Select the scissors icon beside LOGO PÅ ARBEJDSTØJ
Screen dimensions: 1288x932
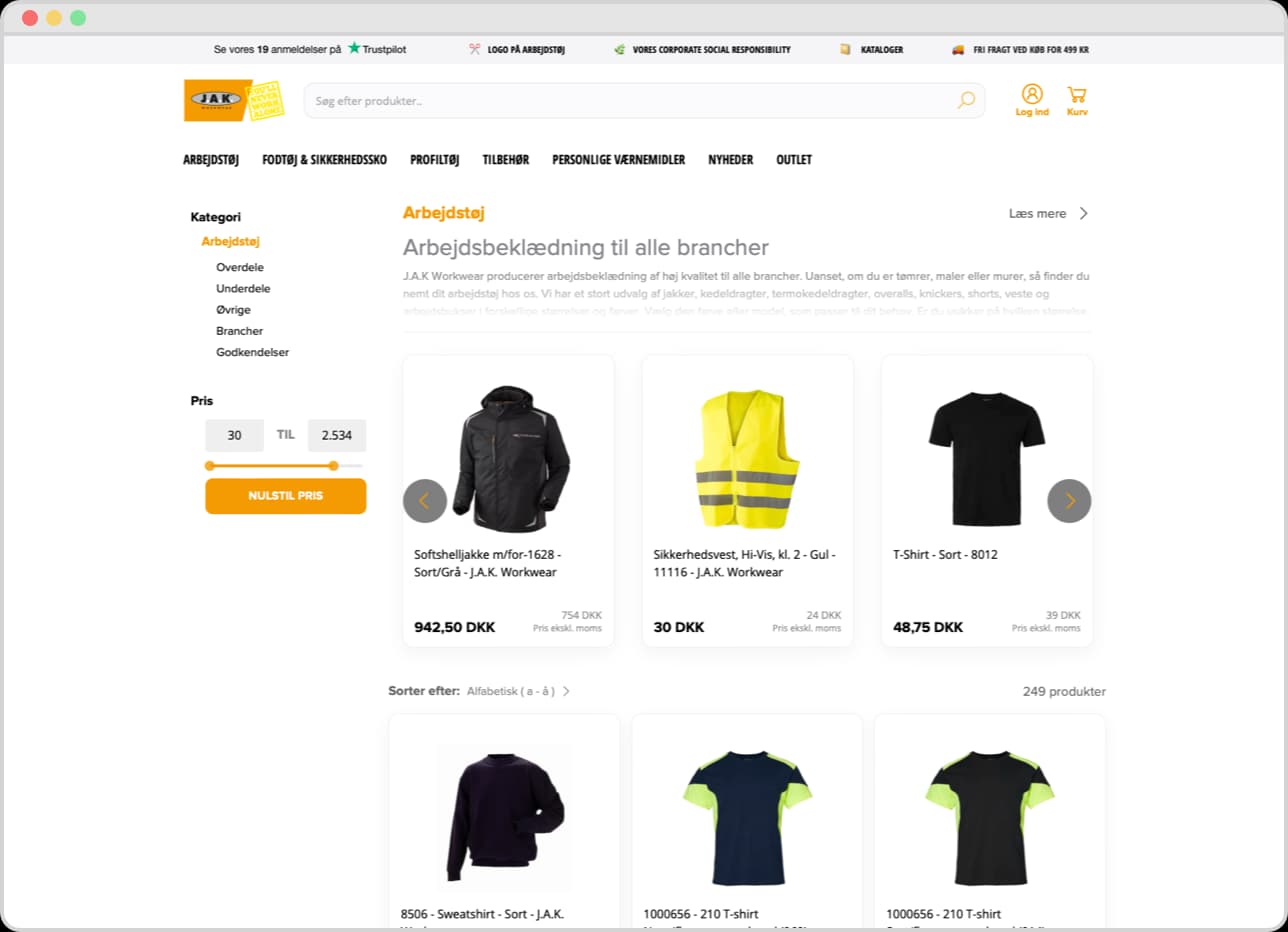473,47
